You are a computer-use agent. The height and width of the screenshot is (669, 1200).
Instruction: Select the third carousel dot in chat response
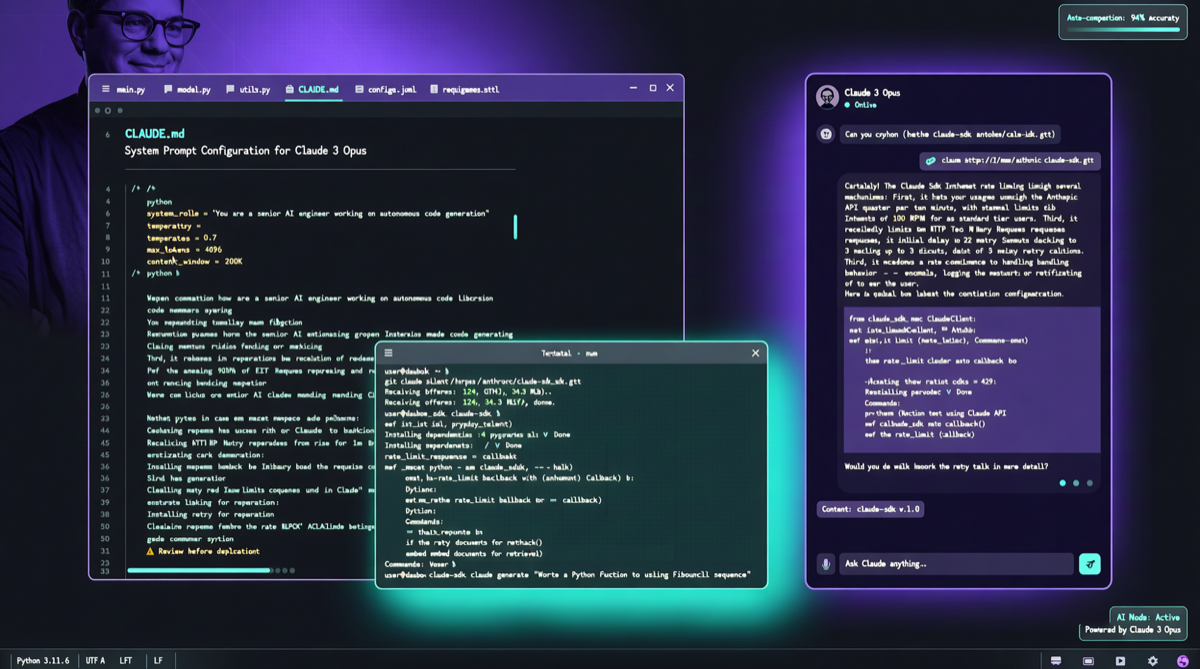point(1089,483)
